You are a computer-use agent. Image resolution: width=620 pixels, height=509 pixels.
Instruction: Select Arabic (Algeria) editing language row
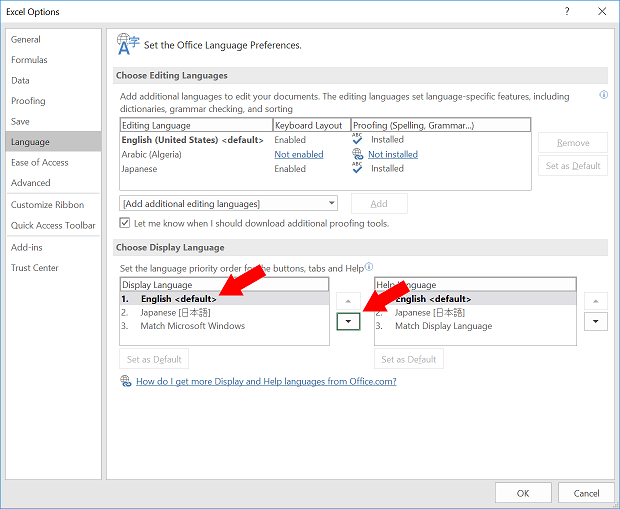tap(325, 155)
